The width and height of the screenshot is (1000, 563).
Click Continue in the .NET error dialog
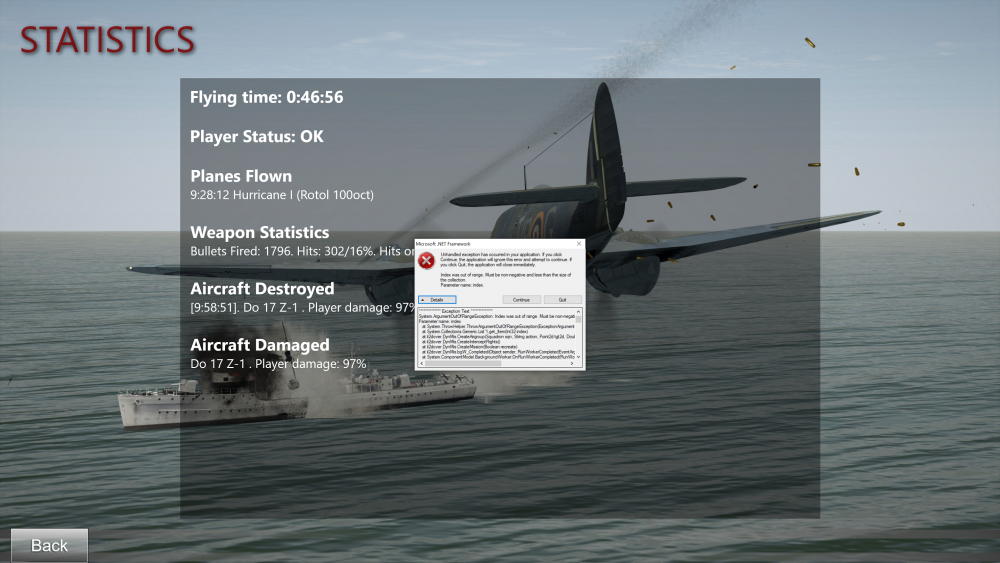tap(522, 300)
